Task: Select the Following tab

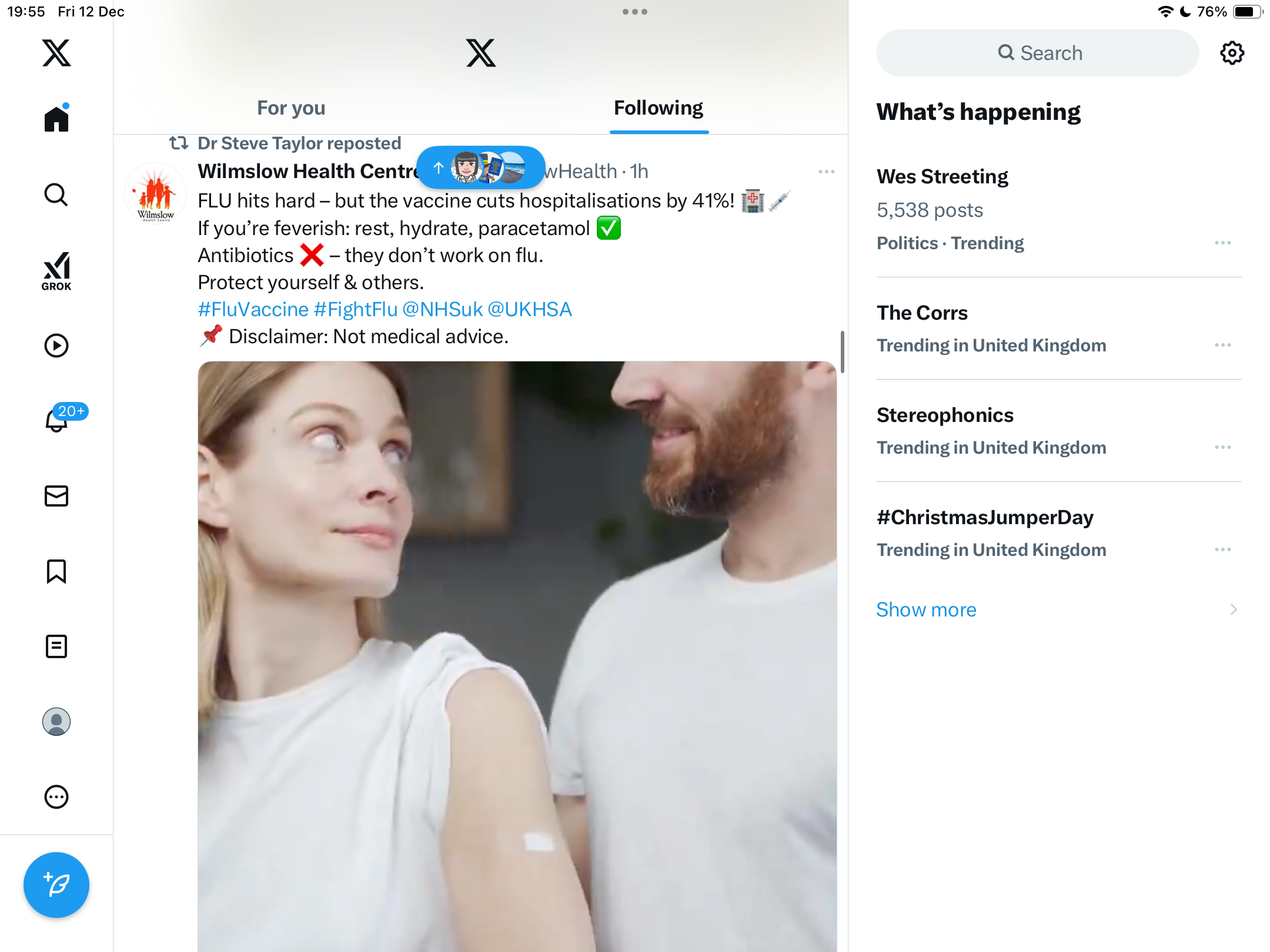Action: click(659, 108)
